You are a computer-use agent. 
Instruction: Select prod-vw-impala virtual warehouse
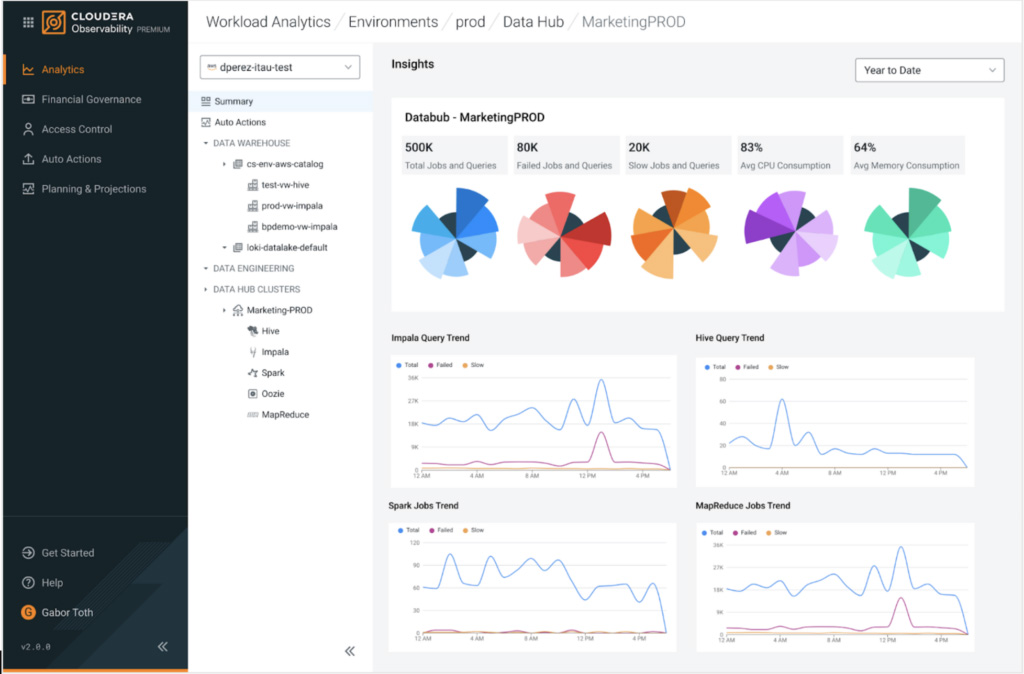click(291, 206)
